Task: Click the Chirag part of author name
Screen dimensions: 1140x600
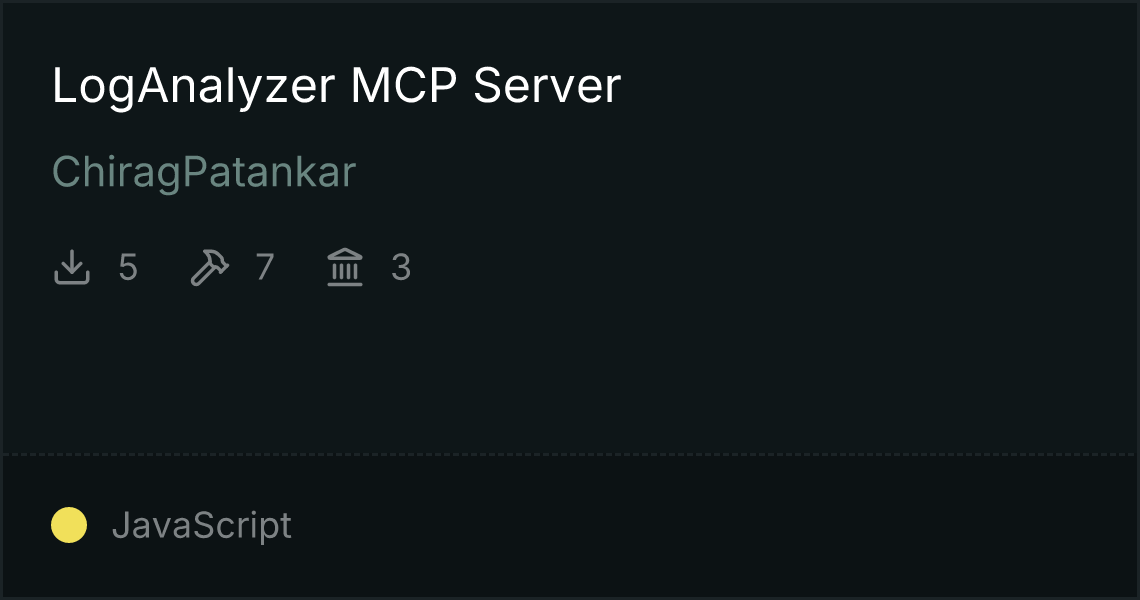Action: tap(116, 173)
